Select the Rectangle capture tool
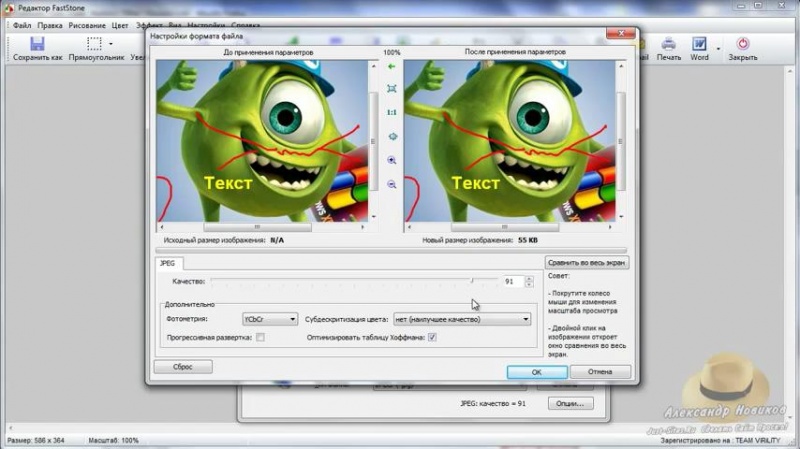800x449 pixels. point(94,44)
